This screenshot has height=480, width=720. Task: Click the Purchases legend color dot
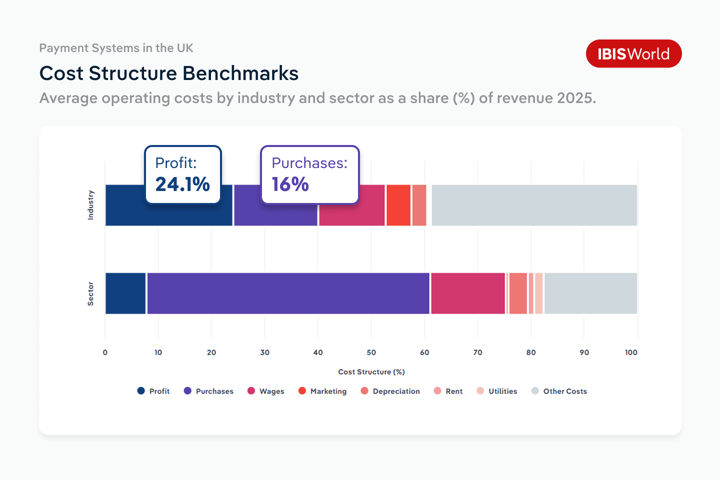click(x=188, y=391)
